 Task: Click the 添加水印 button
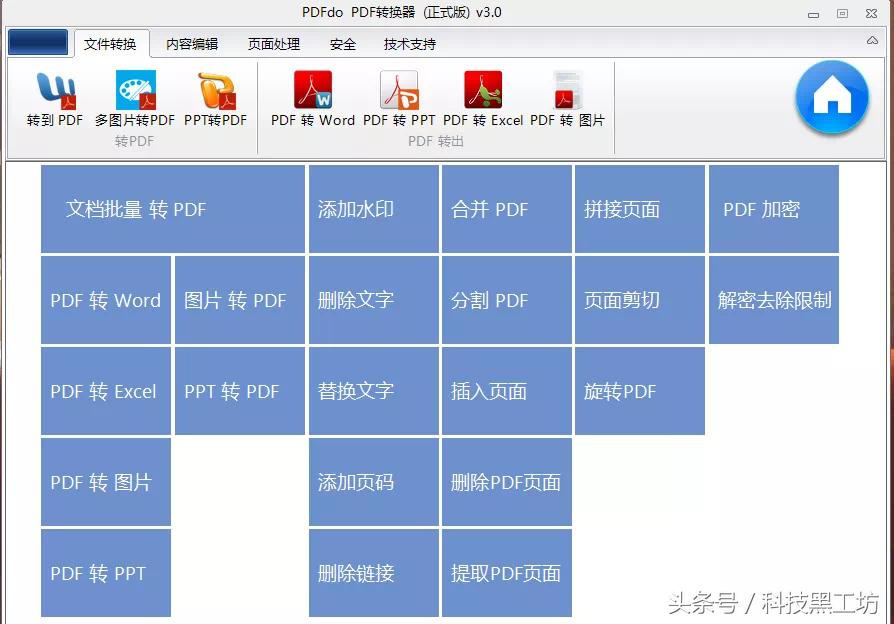pyautogui.click(x=373, y=209)
